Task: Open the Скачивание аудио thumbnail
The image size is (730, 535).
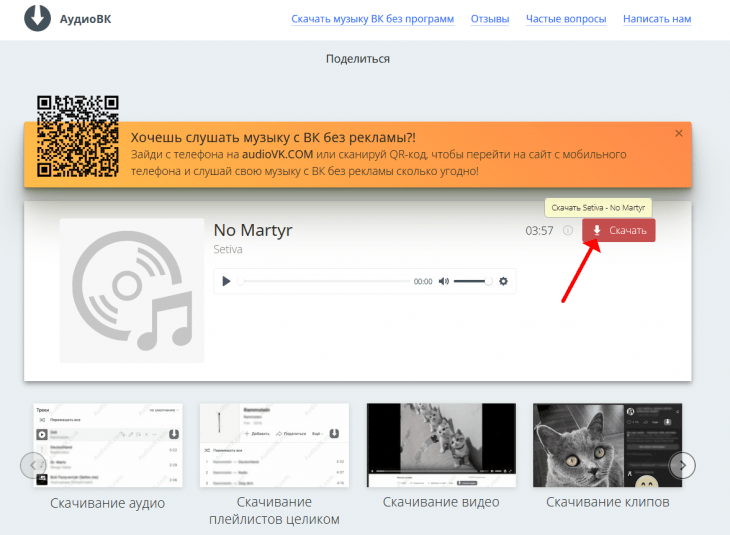Action: pos(108,445)
